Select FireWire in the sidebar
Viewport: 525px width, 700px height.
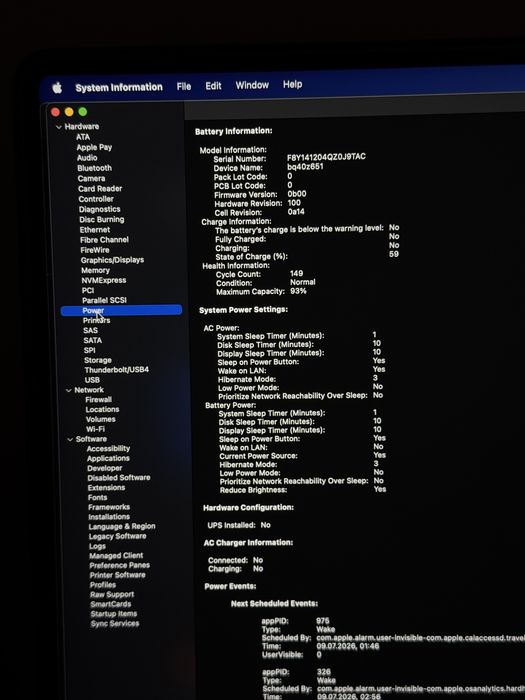[x=95, y=250]
